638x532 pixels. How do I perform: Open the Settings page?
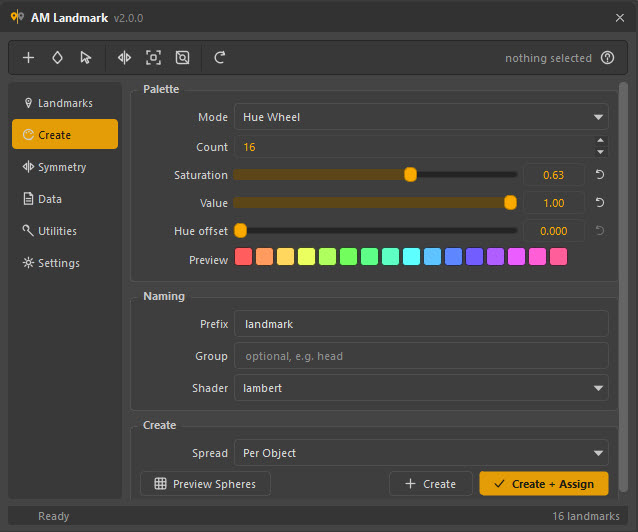tap(65, 263)
